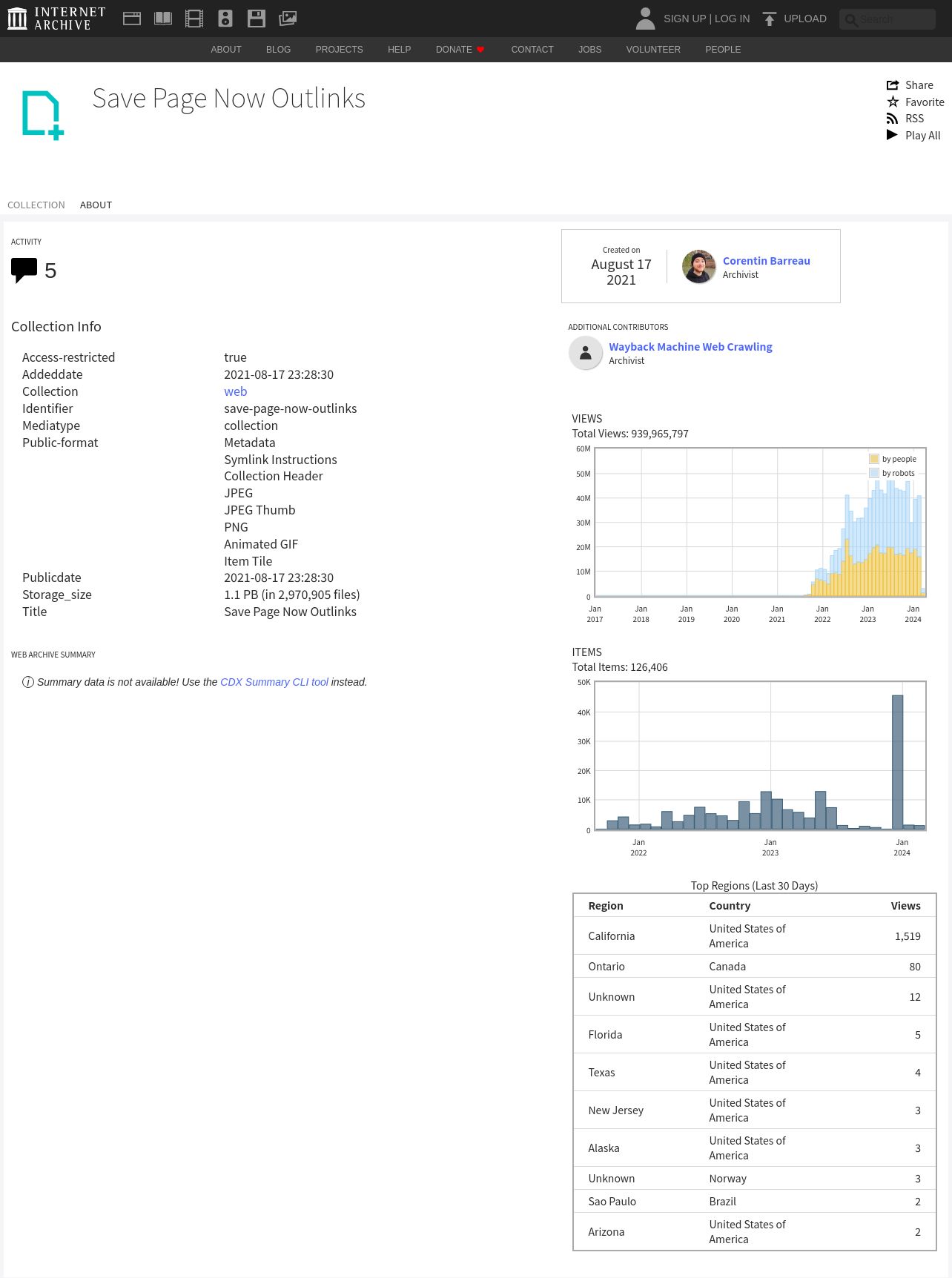Open the Video film strip icon
Viewport: 952px width, 1278px height.
coord(194,19)
